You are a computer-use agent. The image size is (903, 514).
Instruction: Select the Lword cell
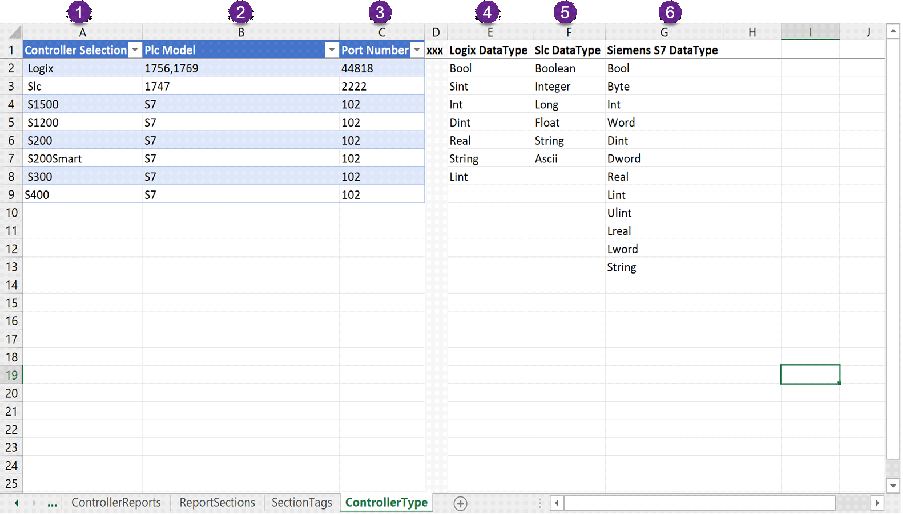tap(664, 249)
